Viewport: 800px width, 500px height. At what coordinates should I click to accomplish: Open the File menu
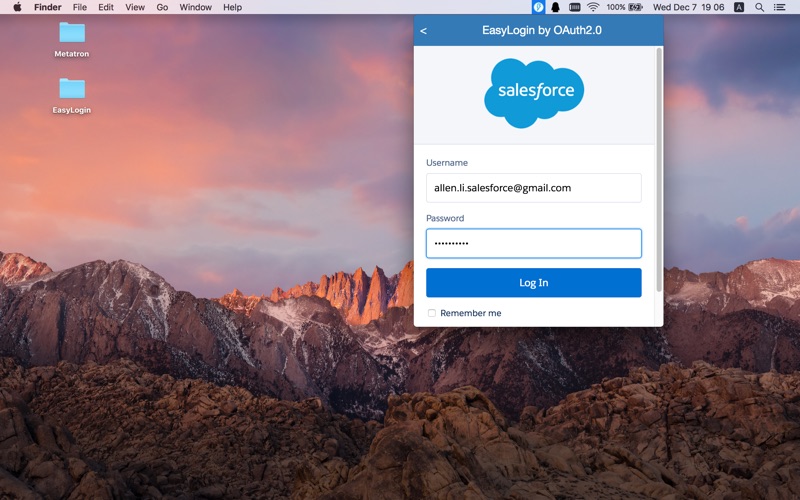[80, 7]
